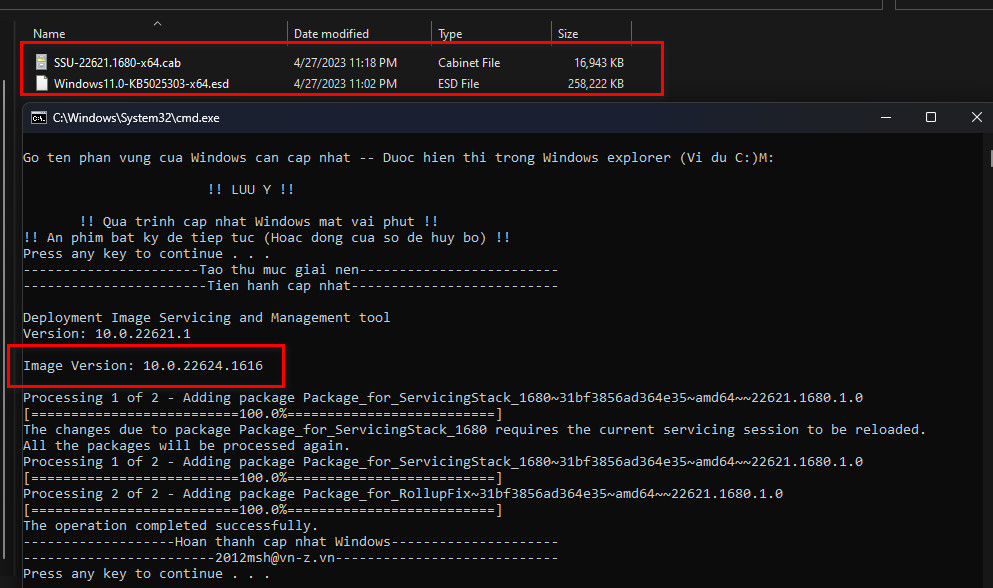Click the Cabinet File type cell

tap(469, 63)
